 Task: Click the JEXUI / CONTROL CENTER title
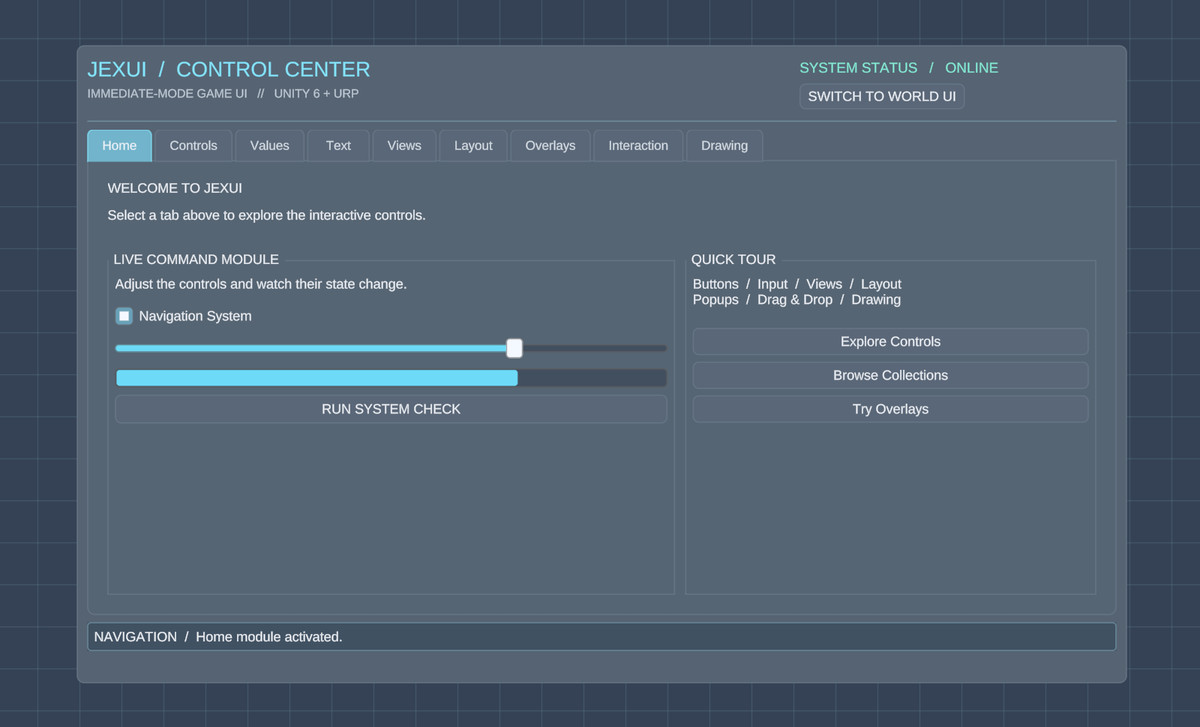click(x=229, y=70)
